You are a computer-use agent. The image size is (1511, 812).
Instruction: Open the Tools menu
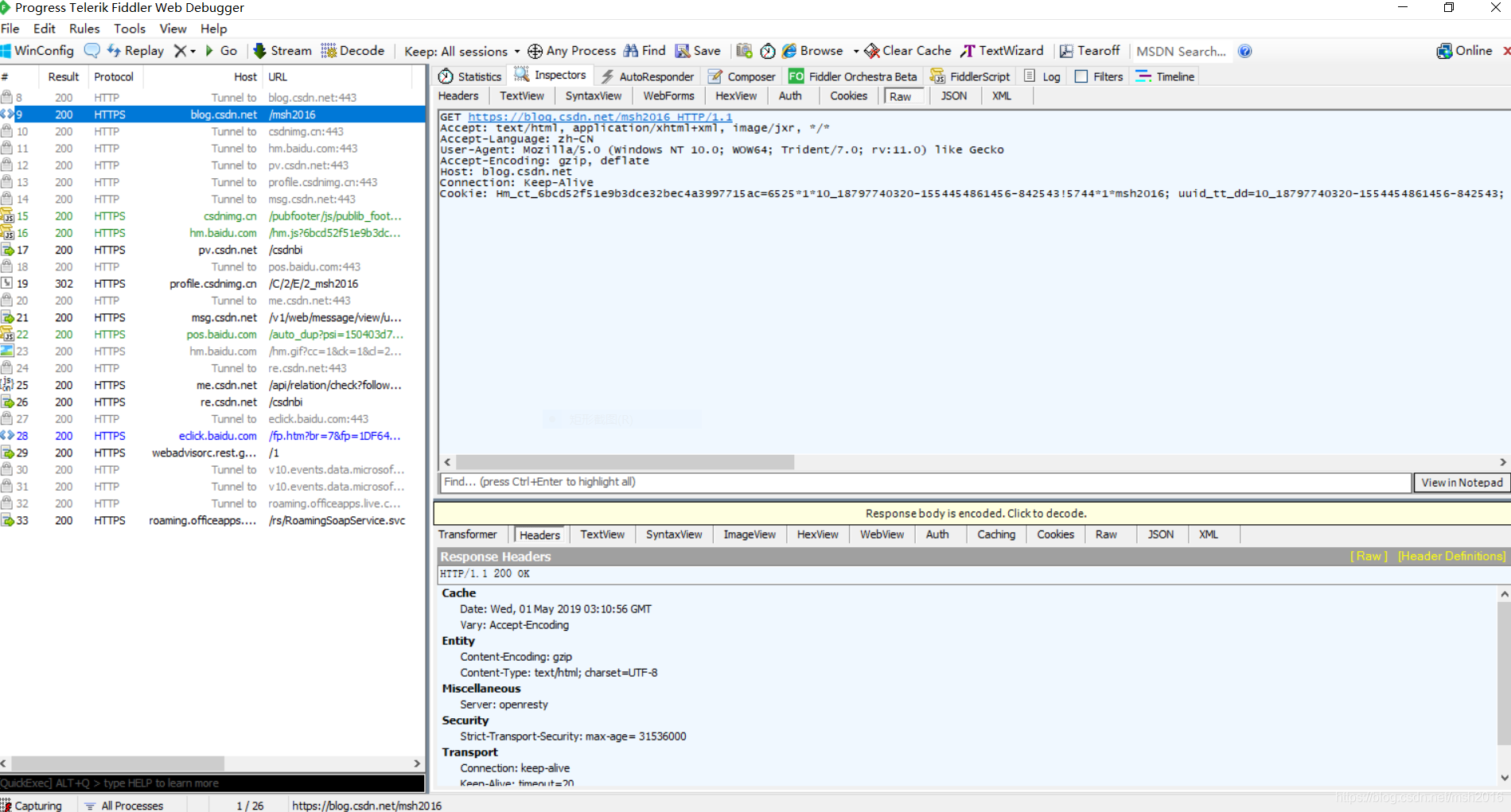pos(130,29)
